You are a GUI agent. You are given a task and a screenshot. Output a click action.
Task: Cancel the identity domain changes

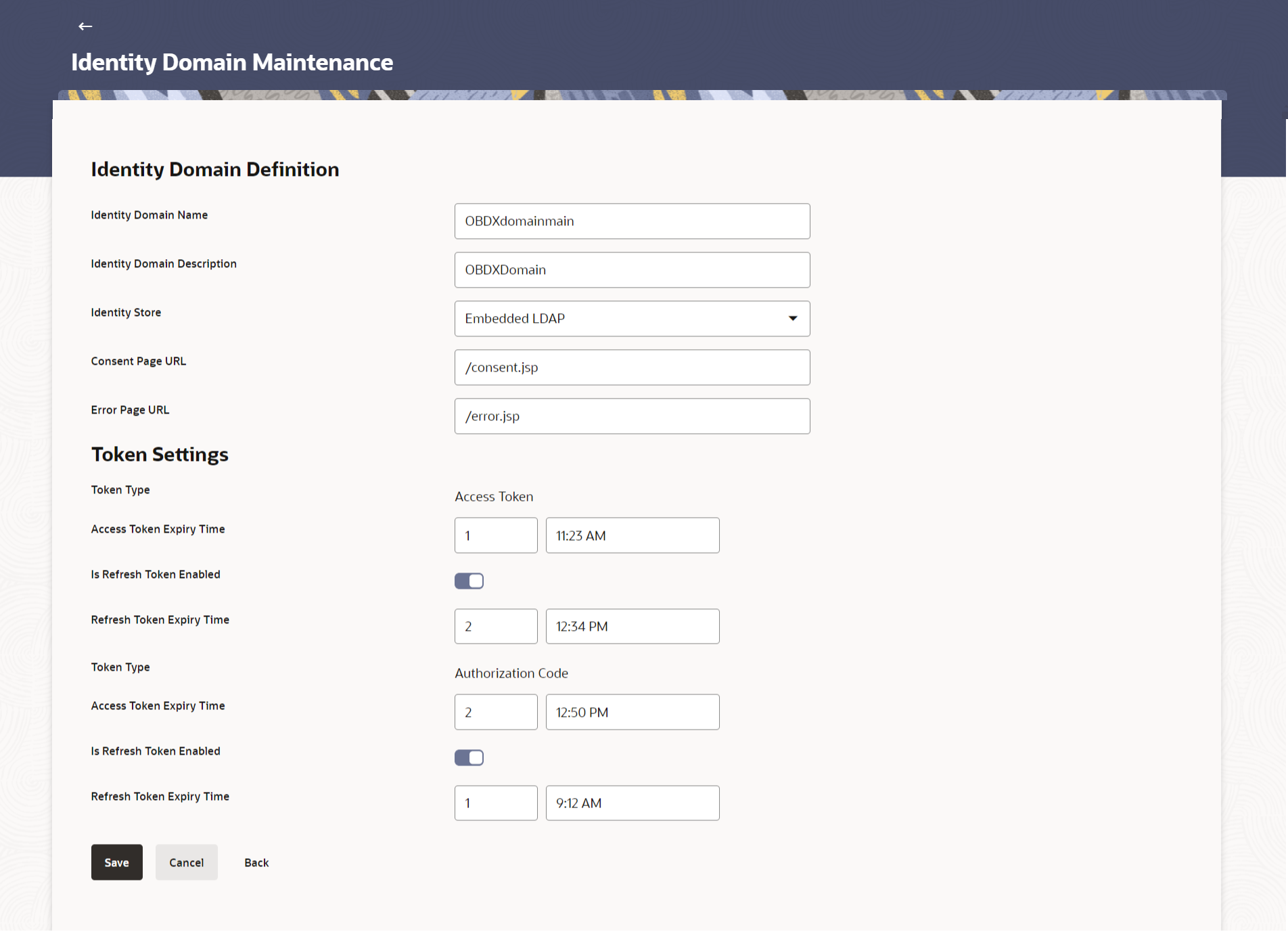187,862
